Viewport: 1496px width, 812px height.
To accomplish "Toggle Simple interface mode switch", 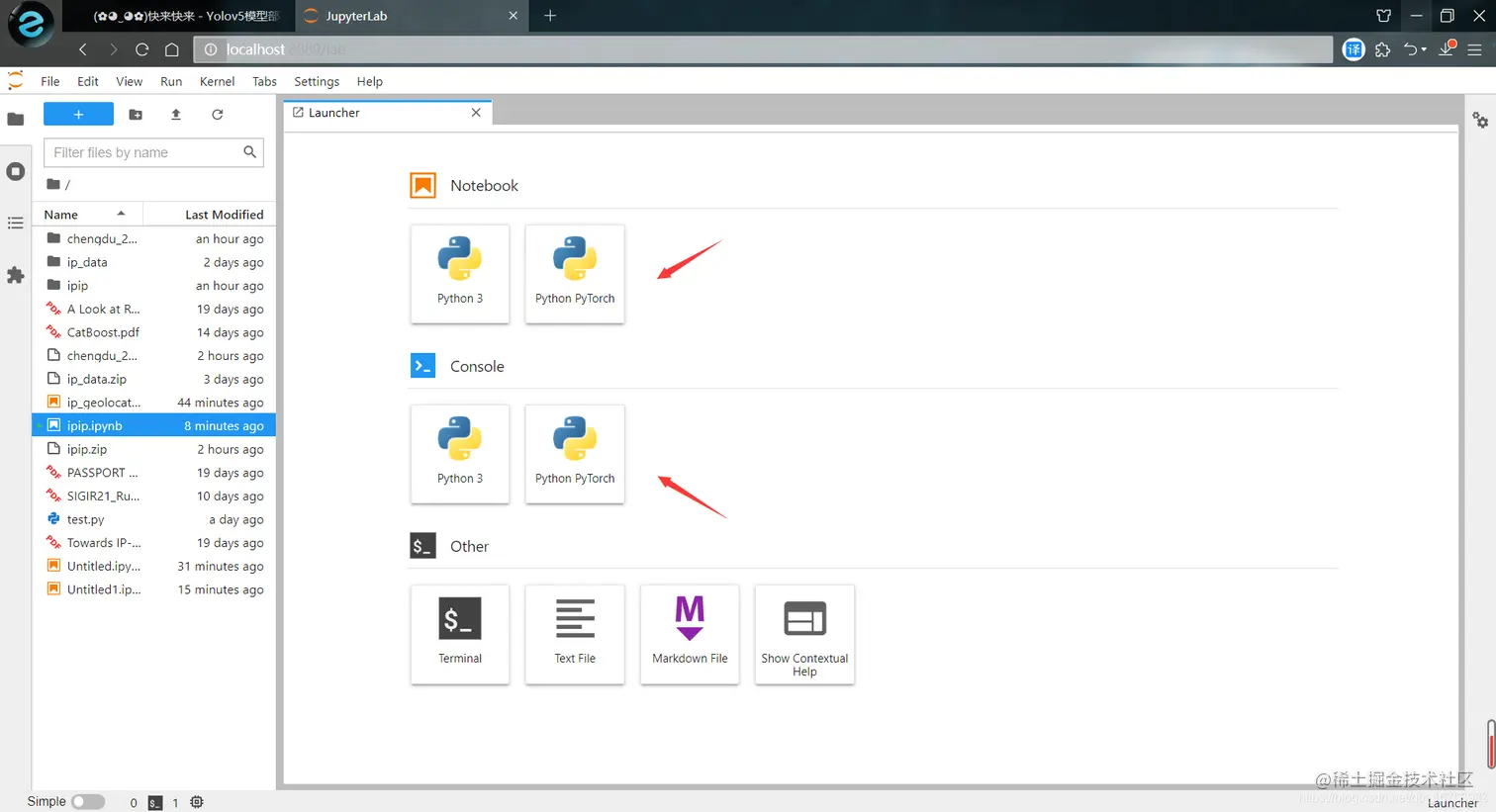I will point(88,802).
